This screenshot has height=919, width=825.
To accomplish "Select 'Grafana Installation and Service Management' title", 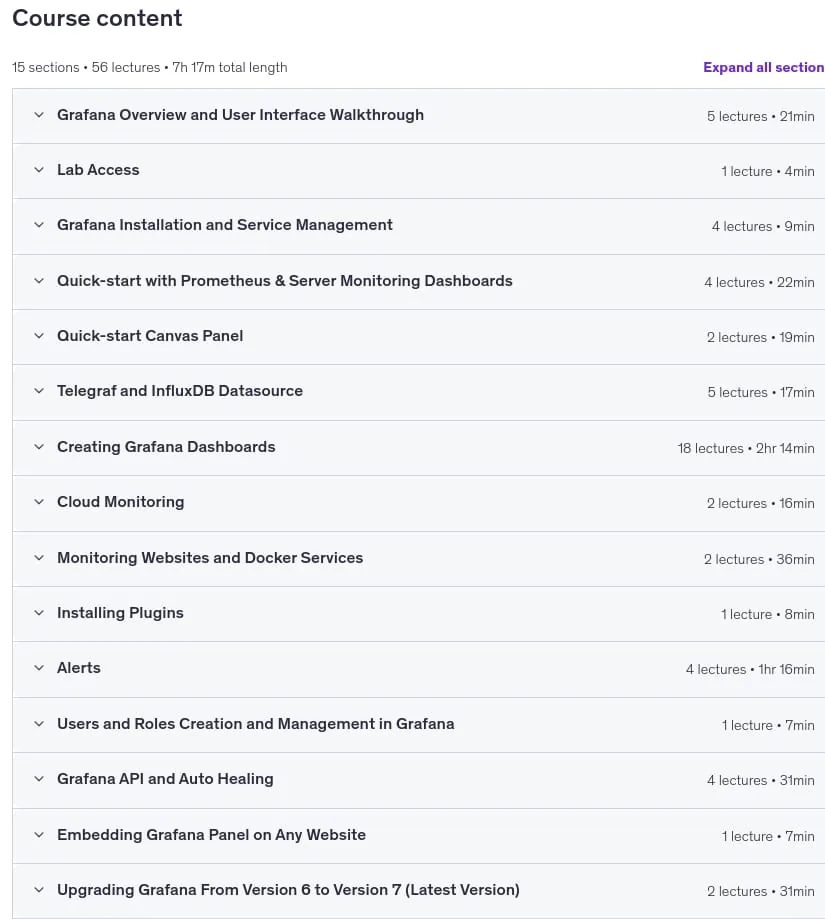I will pyautogui.click(x=224, y=225).
